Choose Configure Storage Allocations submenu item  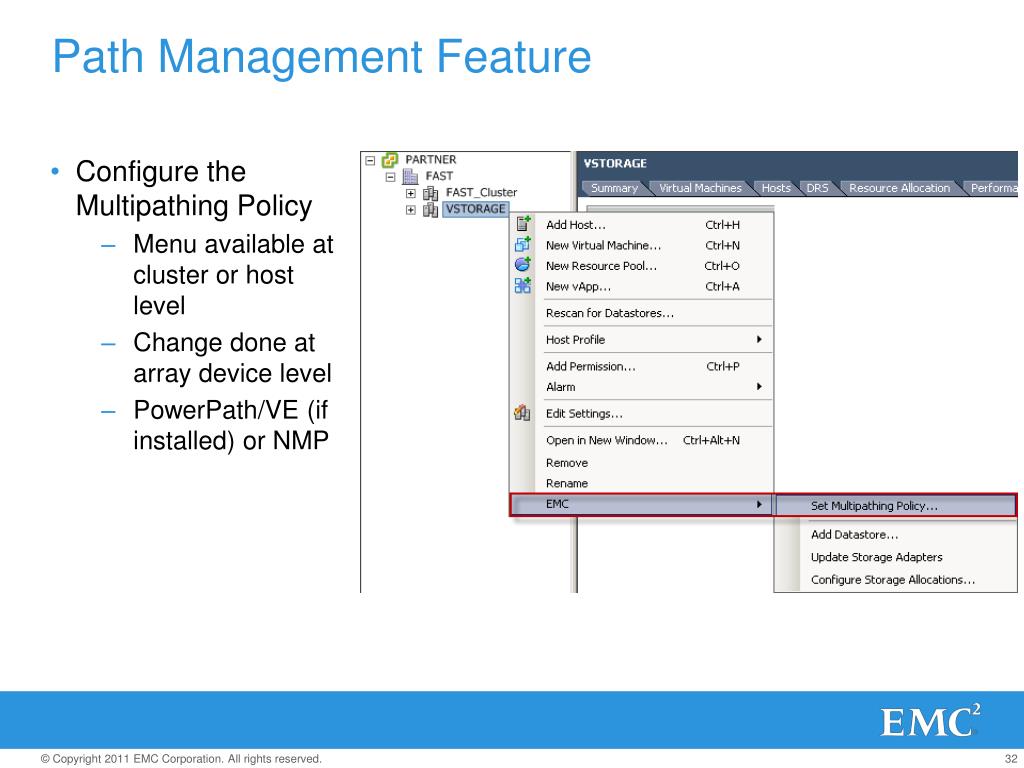[896, 579]
